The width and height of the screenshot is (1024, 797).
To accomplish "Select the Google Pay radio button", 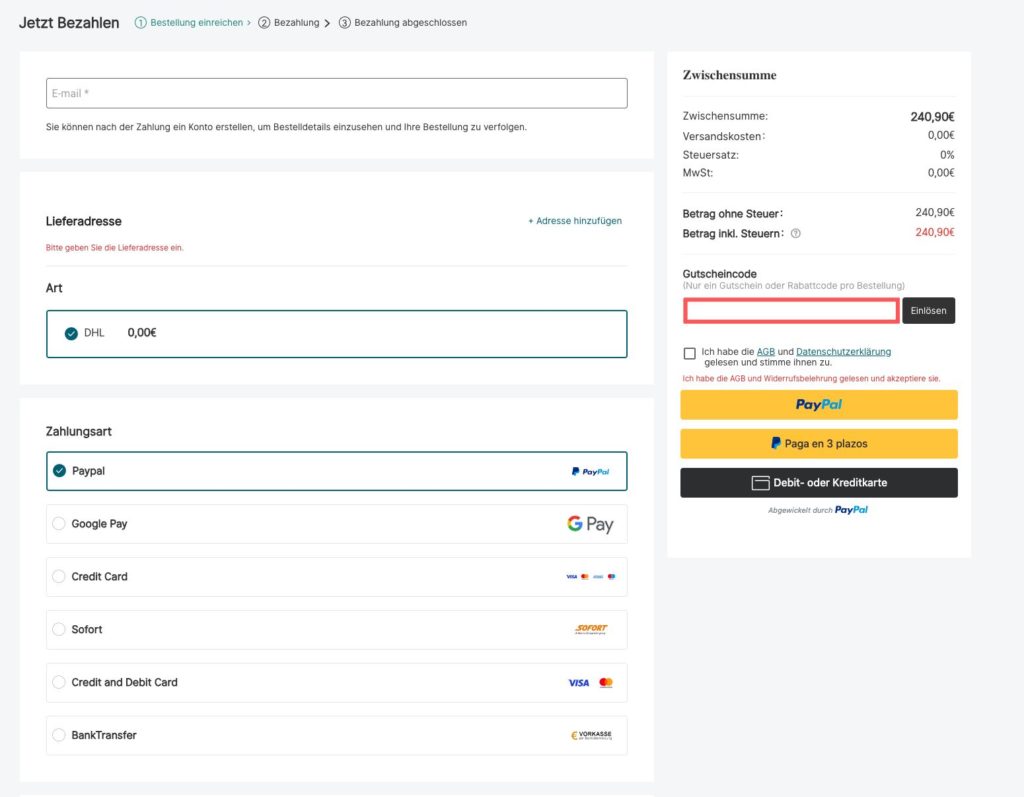I will [x=59, y=523].
